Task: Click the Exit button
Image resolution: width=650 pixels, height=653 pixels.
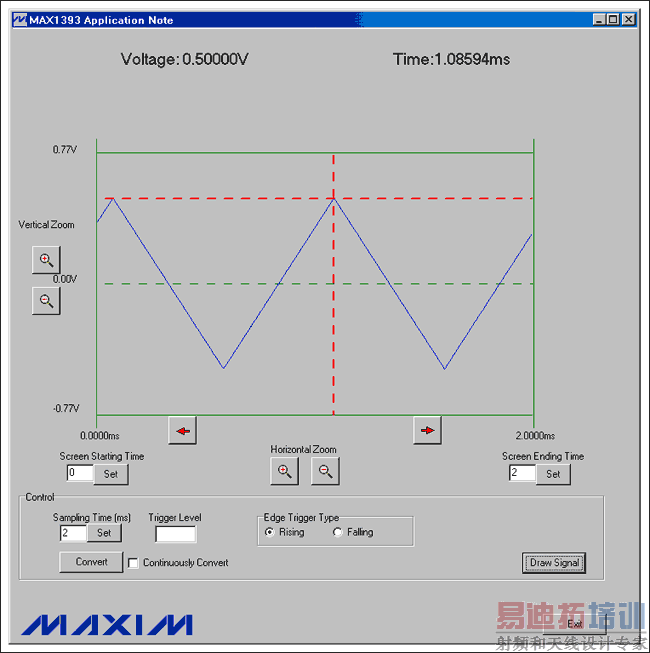Action: tap(575, 624)
